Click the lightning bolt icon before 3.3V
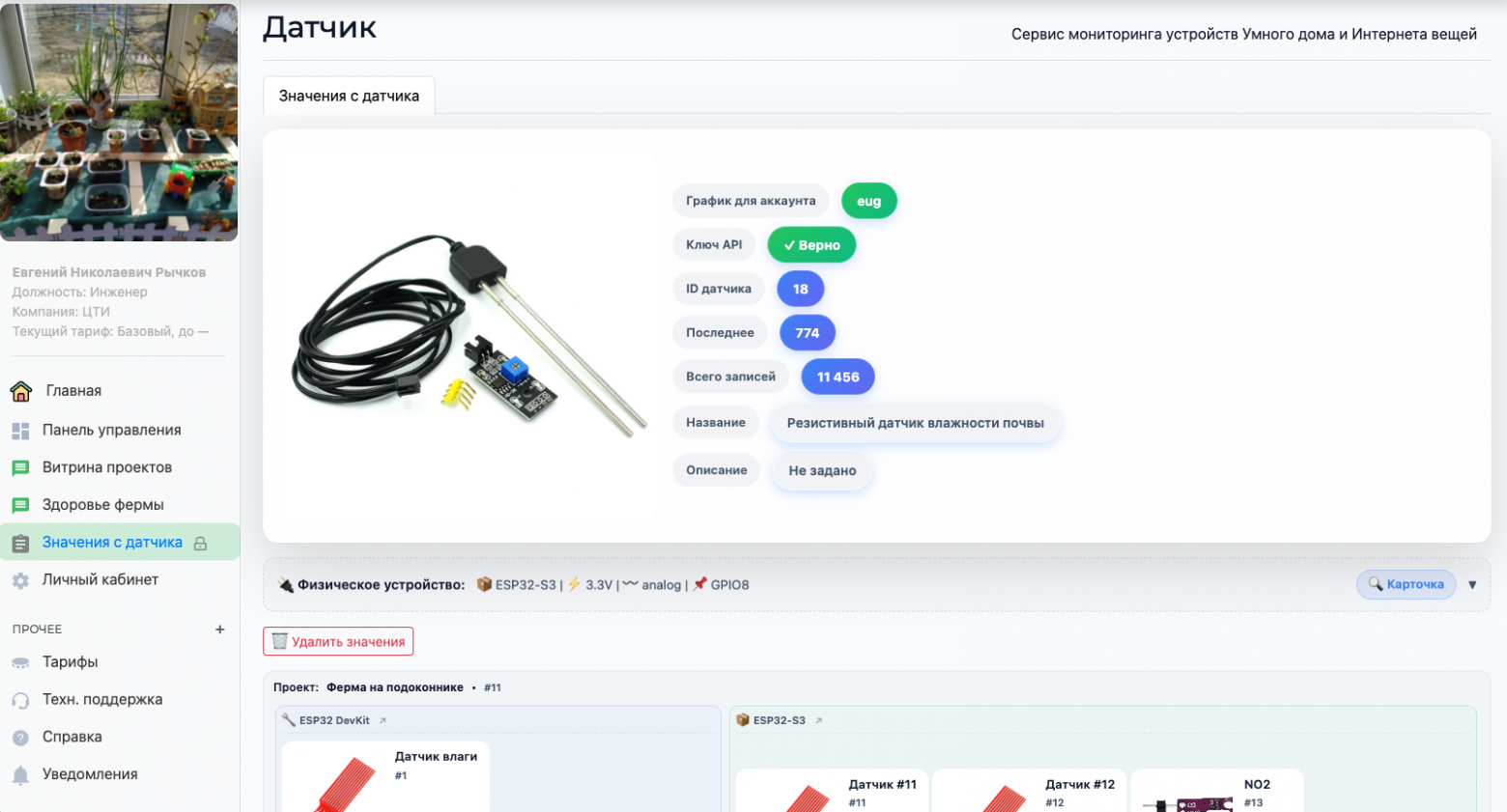The width and height of the screenshot is (1507, 812). (x=574, y=584)
